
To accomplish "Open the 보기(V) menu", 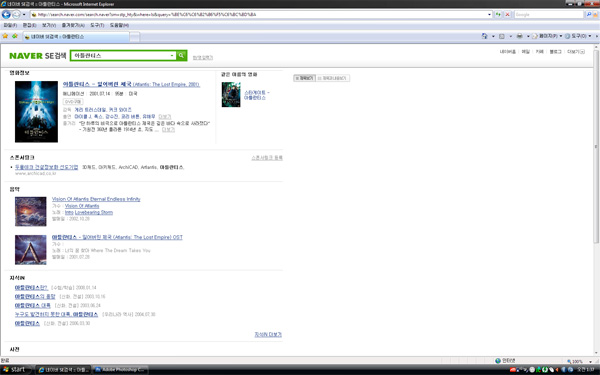I will click(49, 25).
